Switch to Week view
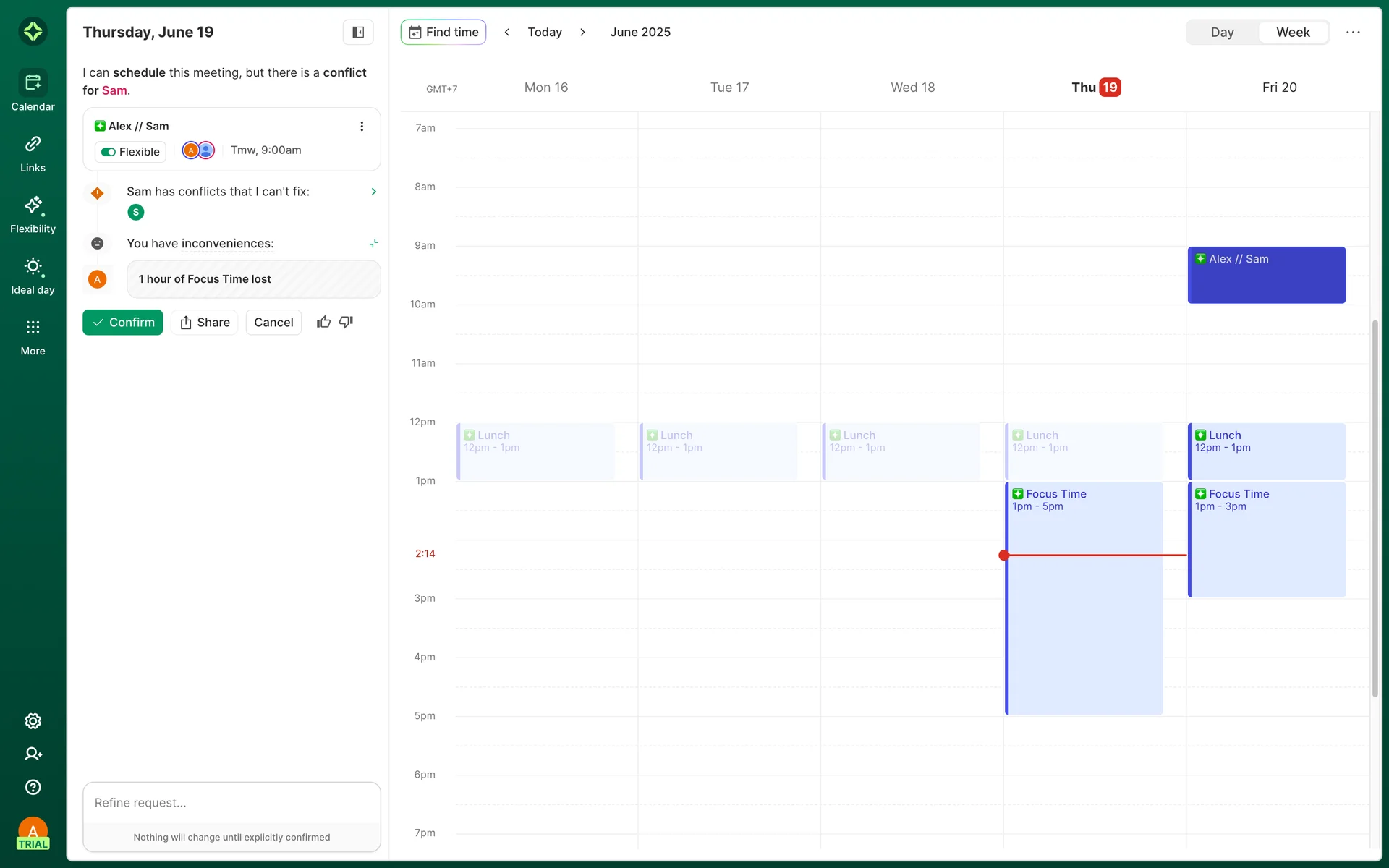 click(x=1292, y=32)
